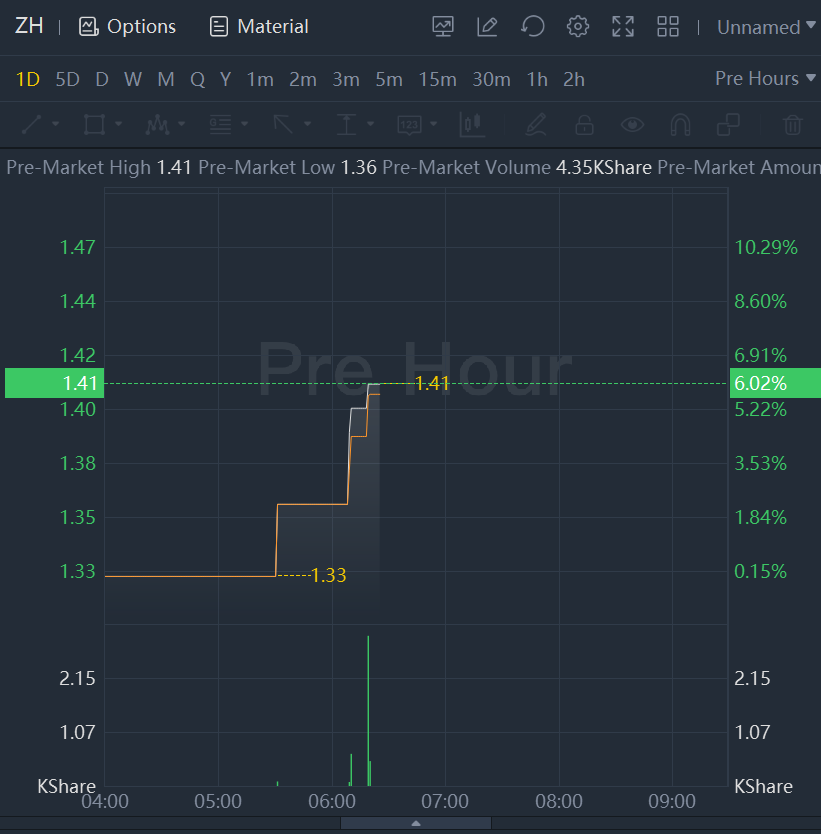Open the Options chain
The image size is (821, 834).
pyautogui.click(x=128, y=27)
